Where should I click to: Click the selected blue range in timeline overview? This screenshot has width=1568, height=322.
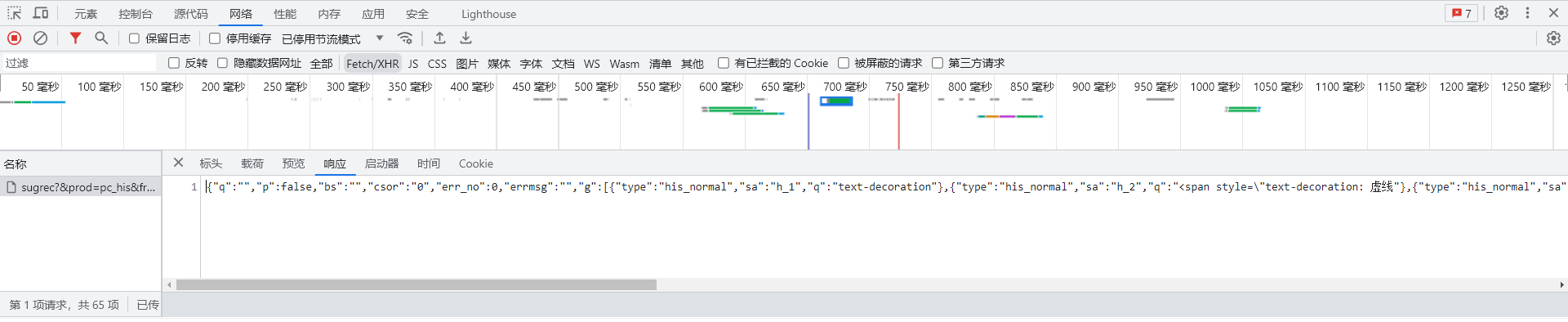pyautogui.click(x=836, y=101)
